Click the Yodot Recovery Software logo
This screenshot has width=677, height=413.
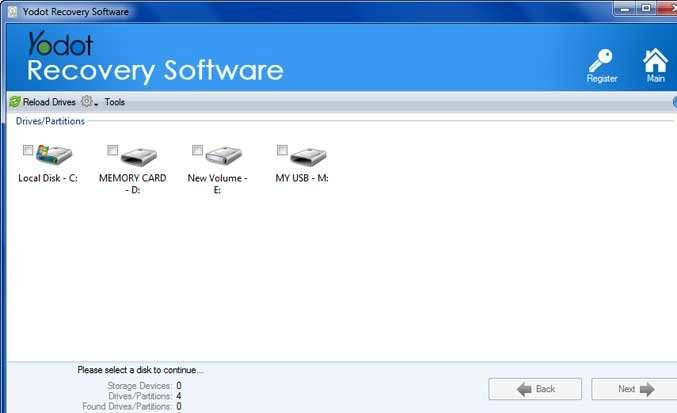point(155,57)
